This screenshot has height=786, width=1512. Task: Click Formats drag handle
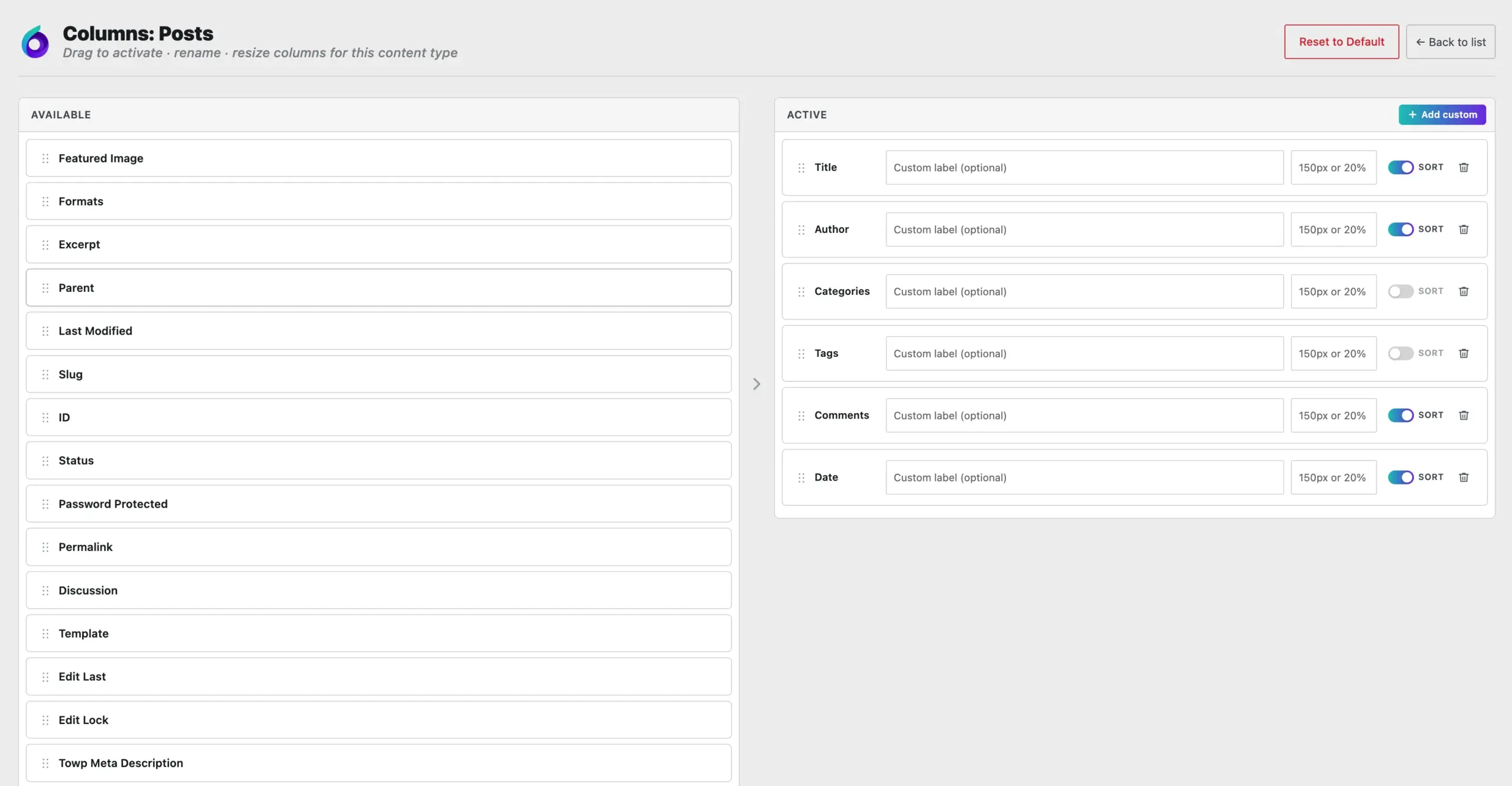(x=45, y=202)
